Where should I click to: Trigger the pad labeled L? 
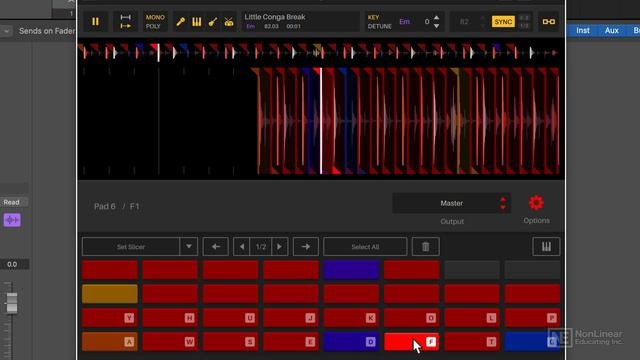point(472,318)
